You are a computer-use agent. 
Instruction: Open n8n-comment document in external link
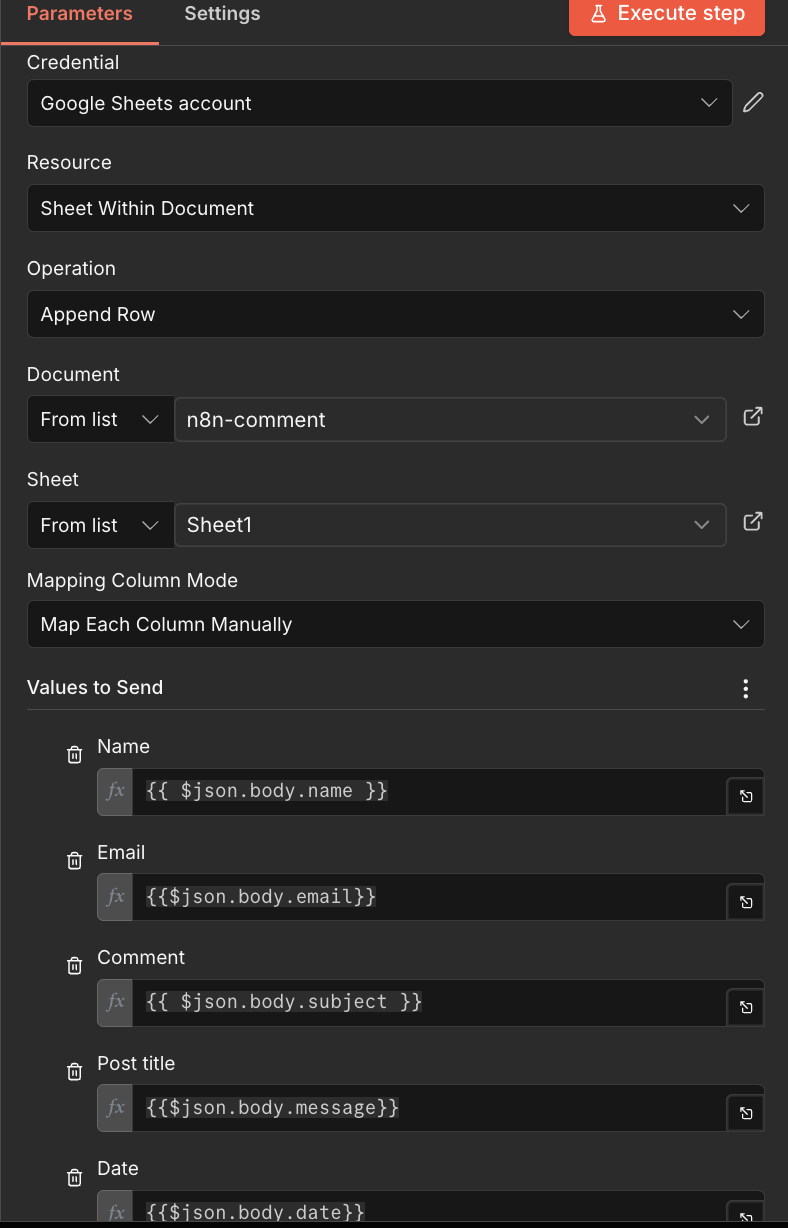753,417
